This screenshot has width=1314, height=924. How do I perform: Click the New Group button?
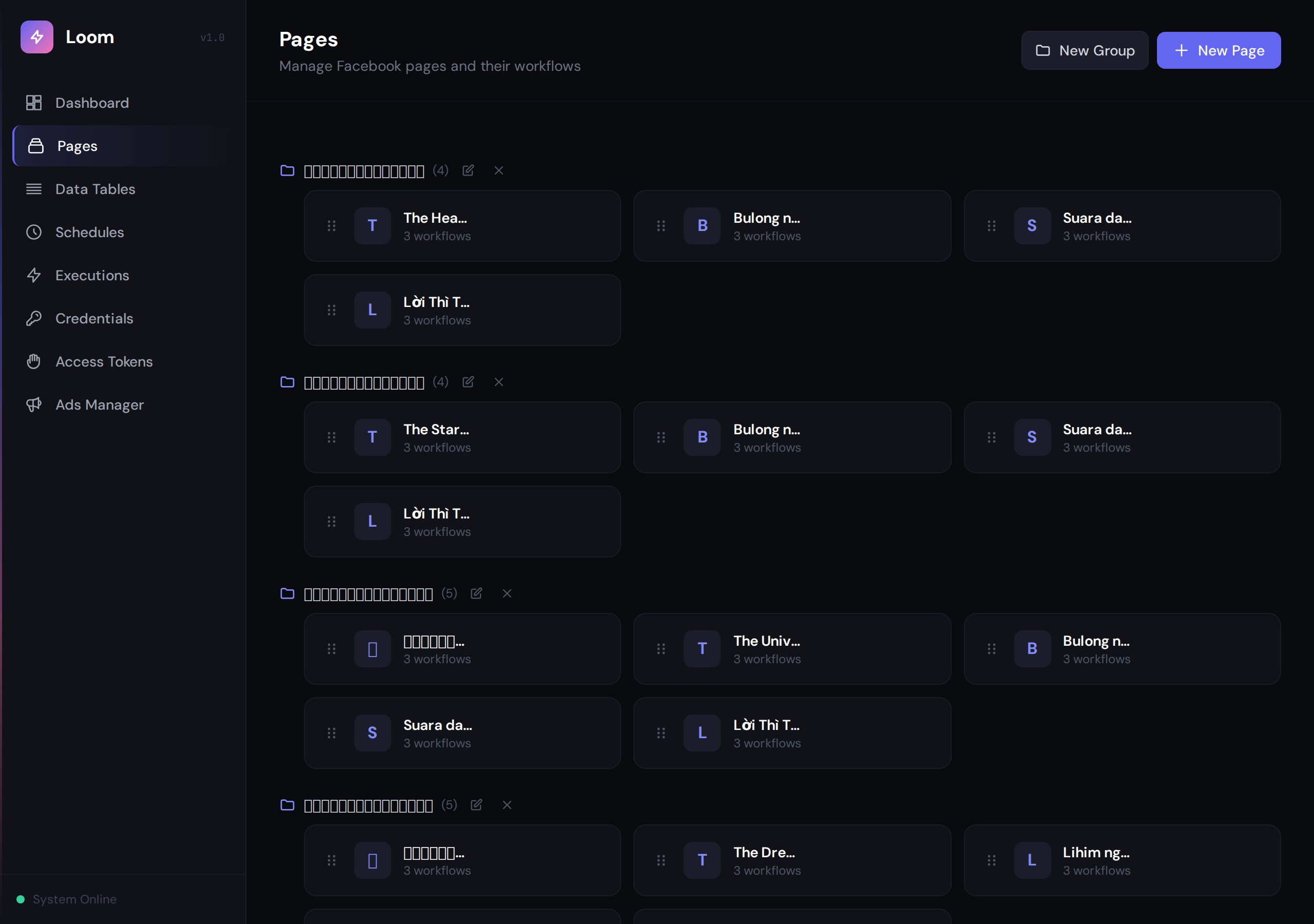(x=1085, y=50)
